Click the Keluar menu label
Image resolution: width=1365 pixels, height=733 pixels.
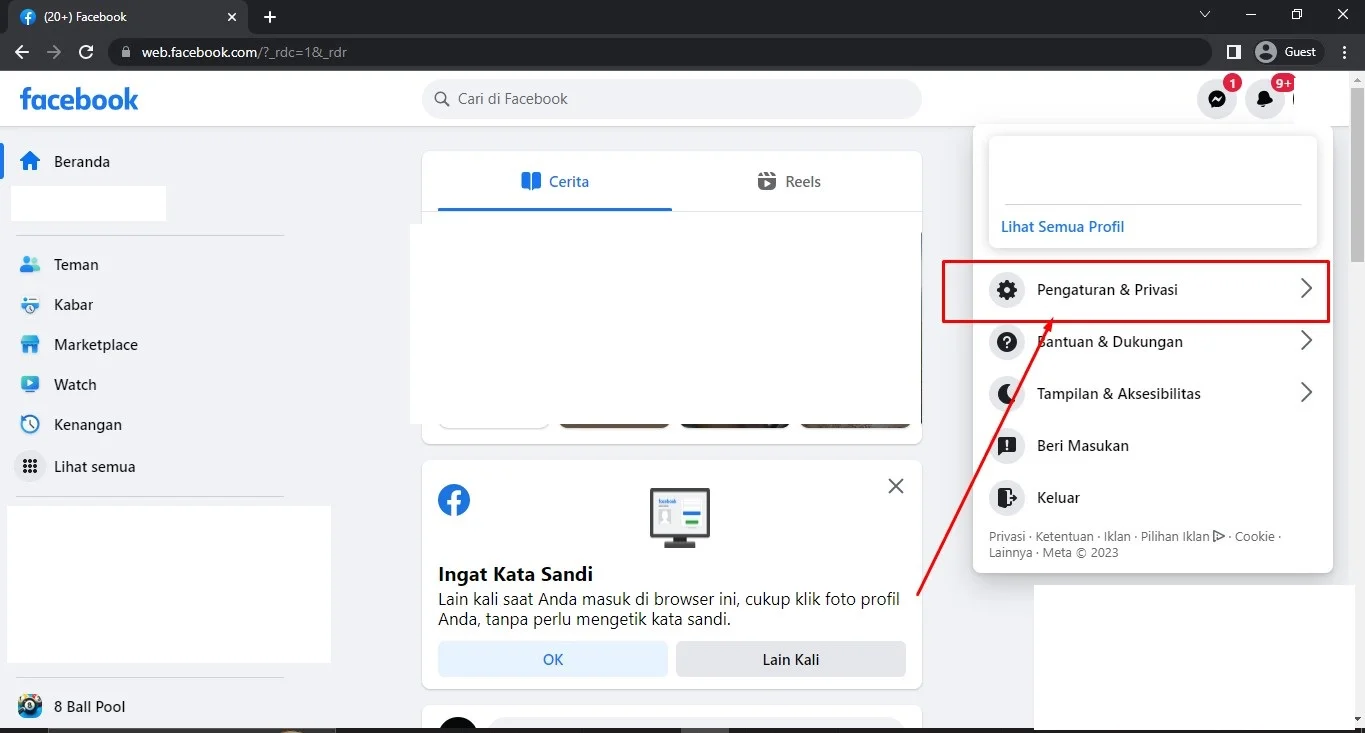pos(1058,498)
